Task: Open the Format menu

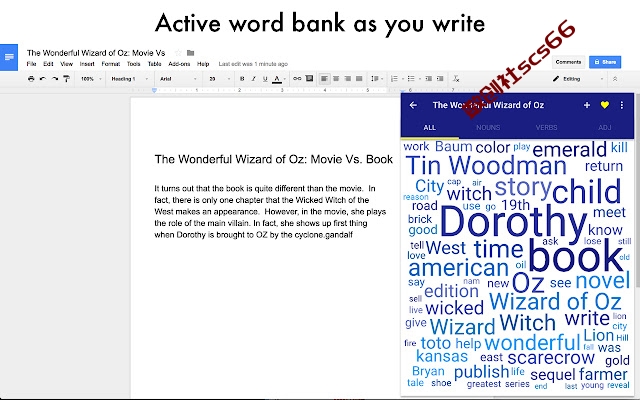Action: point(111,64)
